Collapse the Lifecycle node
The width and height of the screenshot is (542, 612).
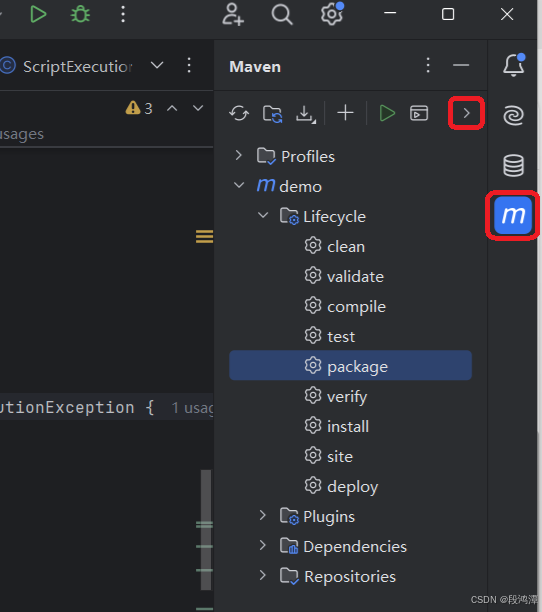(x=263, y=215)
